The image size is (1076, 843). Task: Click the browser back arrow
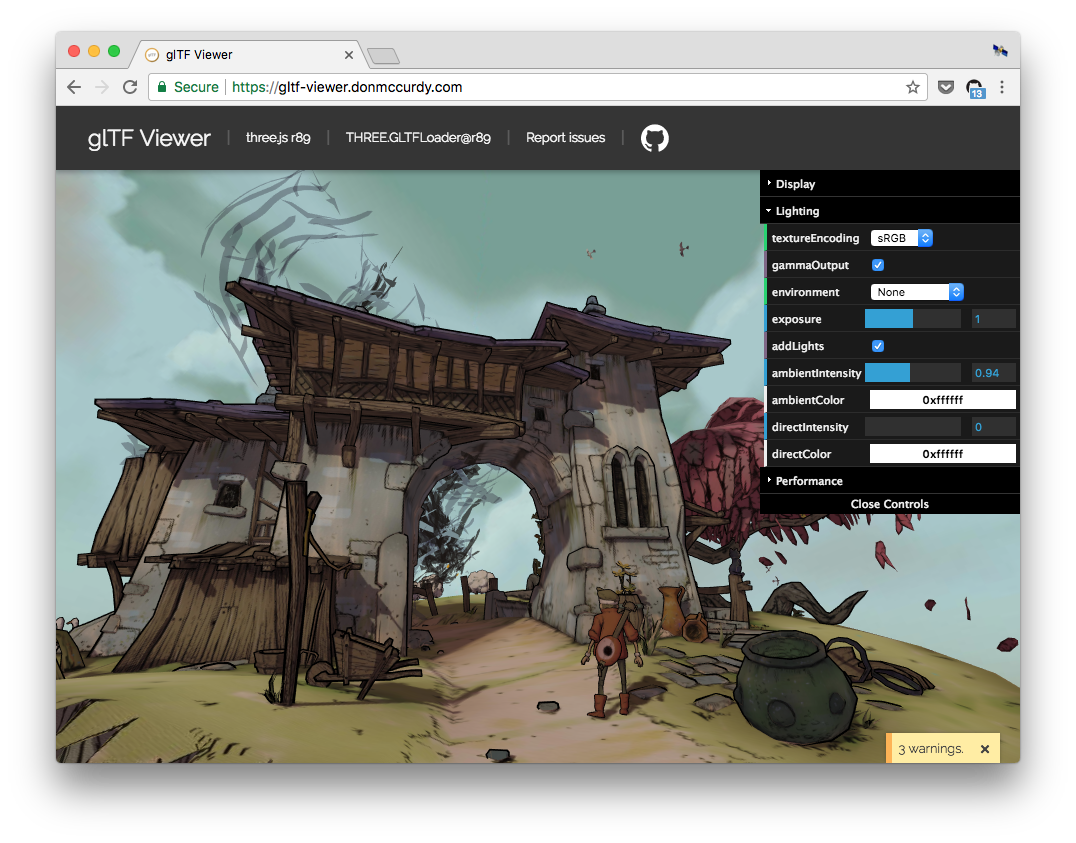(74, 87)
